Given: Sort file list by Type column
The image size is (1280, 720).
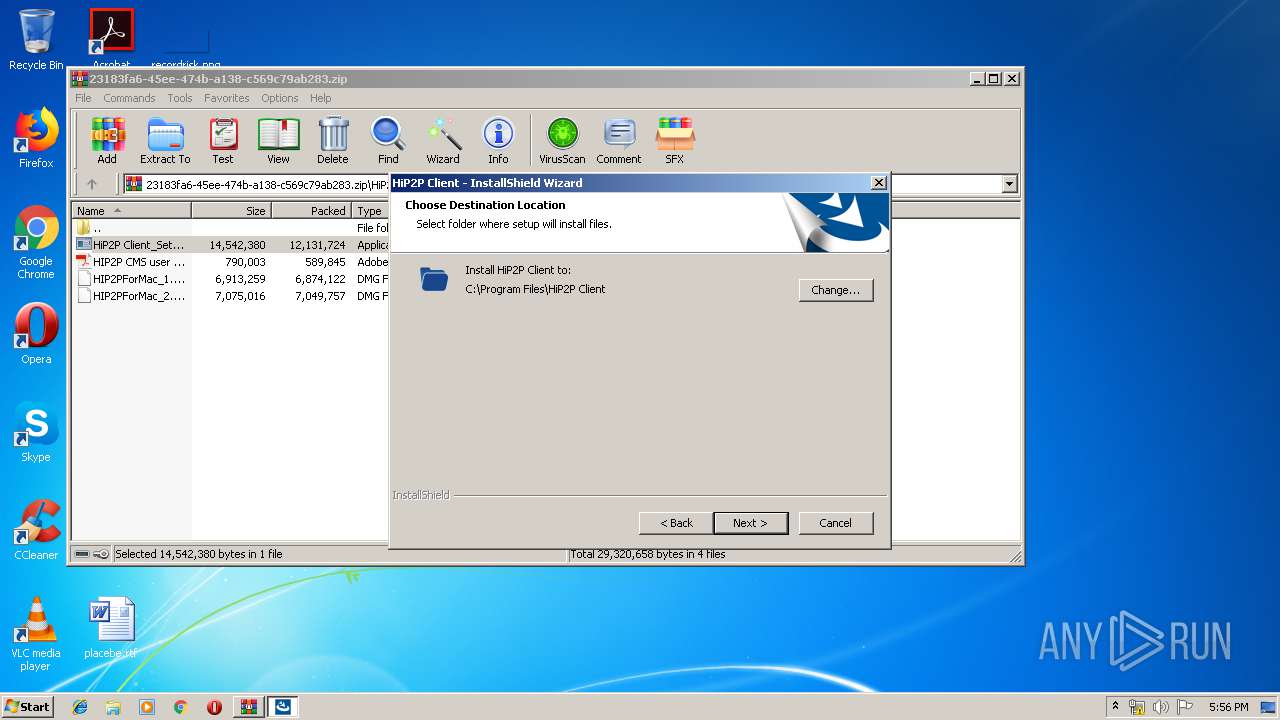Looking at the screenshot, I should click(x=370, y=211).
